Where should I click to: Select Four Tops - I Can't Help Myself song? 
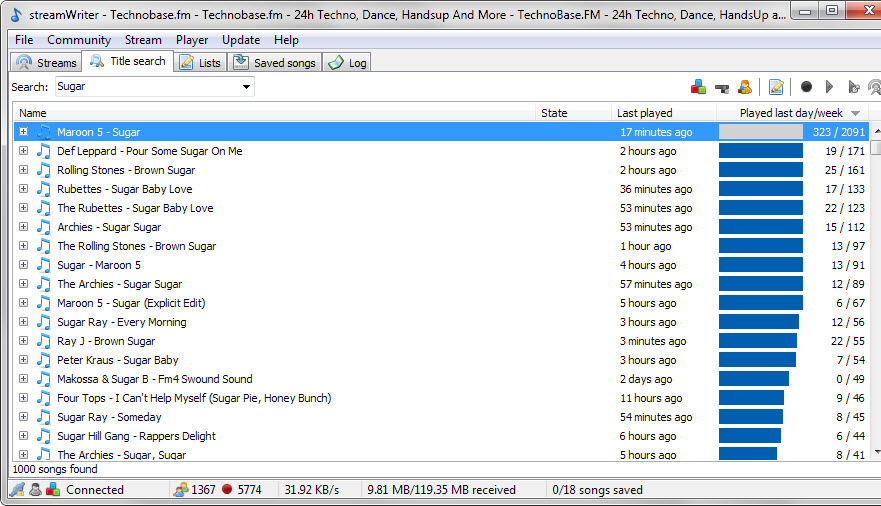coord(194,398)
